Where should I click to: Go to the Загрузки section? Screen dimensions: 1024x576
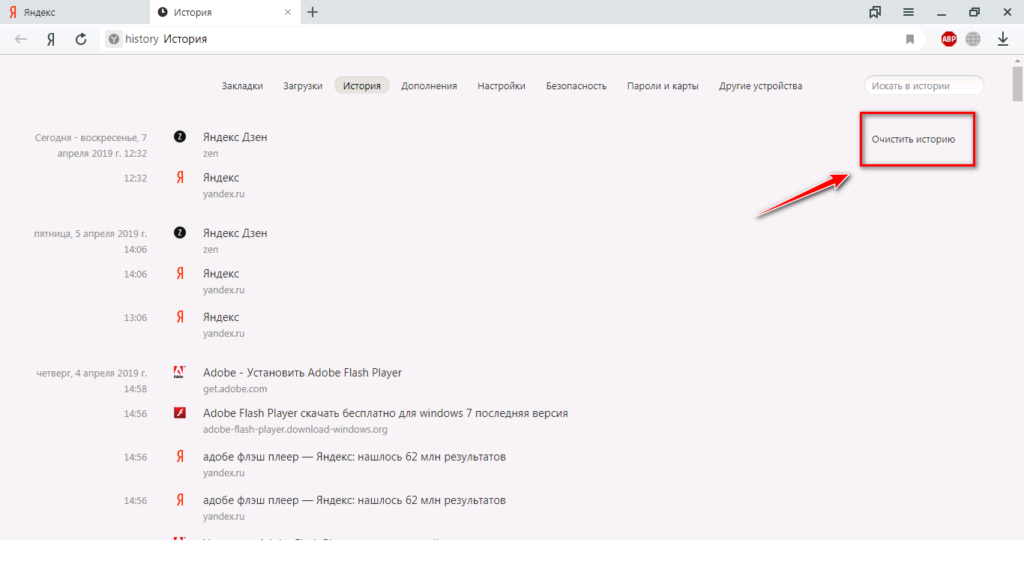tap(302, 86)
